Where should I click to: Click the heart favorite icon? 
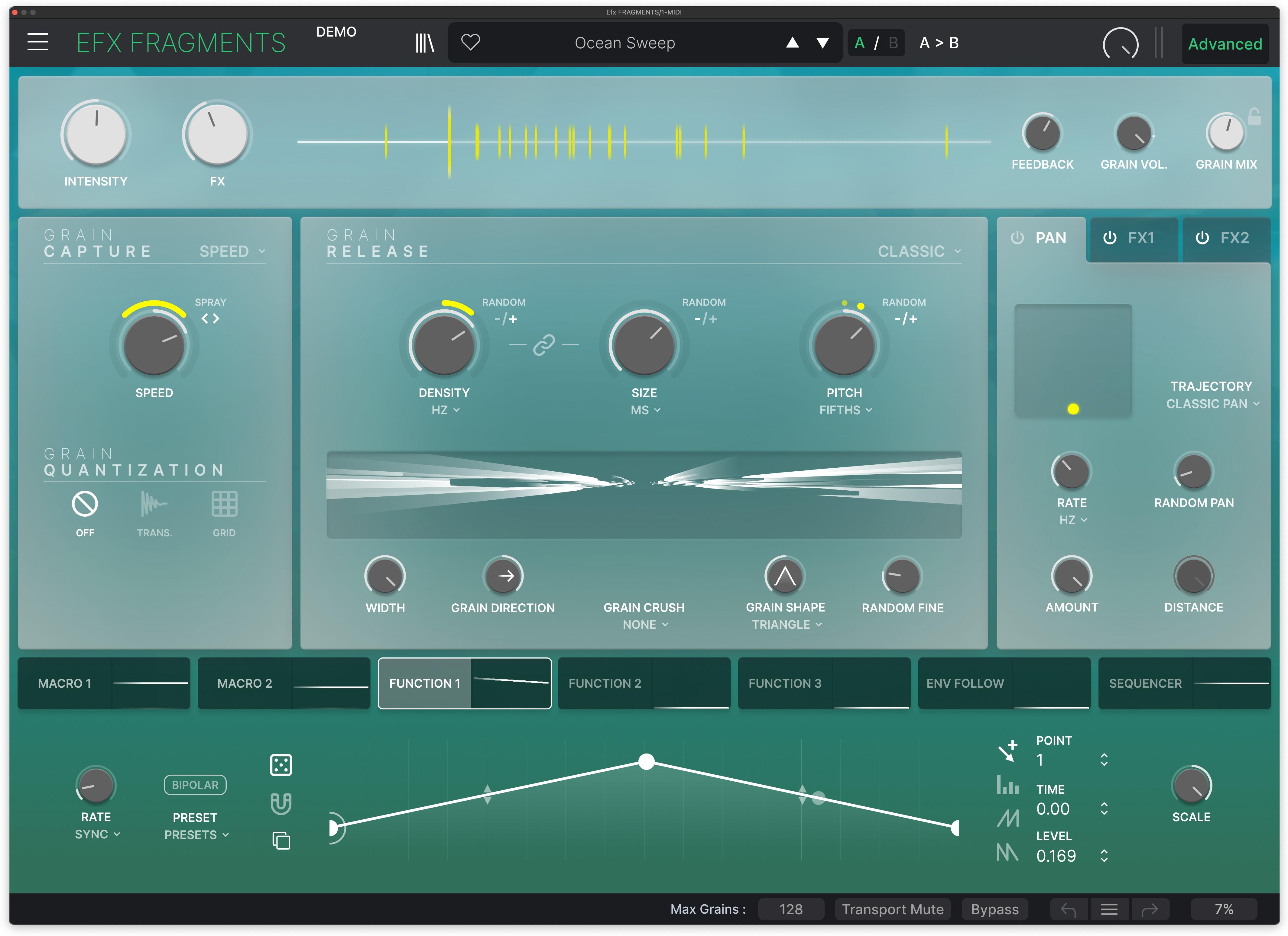pyautogui.click(x=471, y=42)
